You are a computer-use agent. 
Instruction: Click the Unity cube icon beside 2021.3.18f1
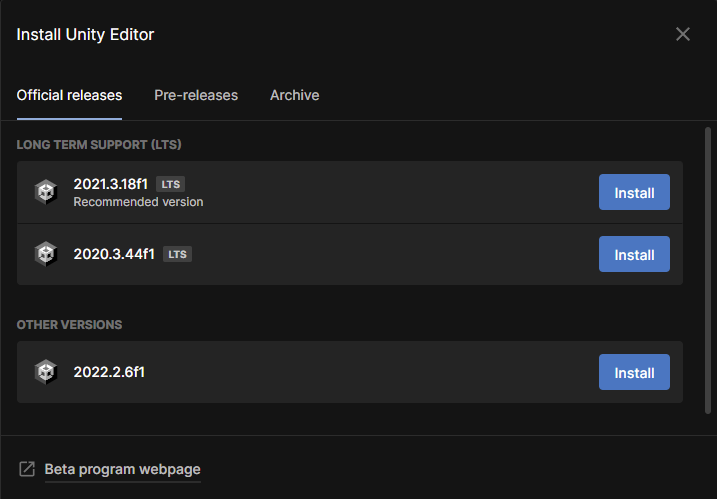click(x=46, y=192)
